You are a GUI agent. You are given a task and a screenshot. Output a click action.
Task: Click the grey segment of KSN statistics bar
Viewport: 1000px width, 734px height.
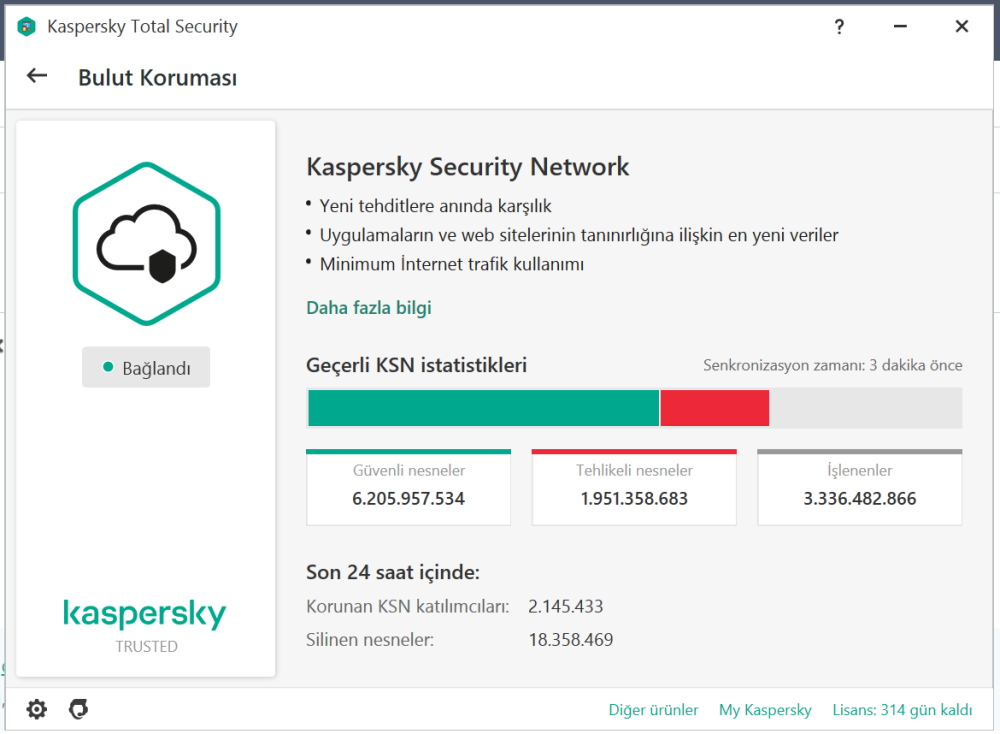pos(865,408)
